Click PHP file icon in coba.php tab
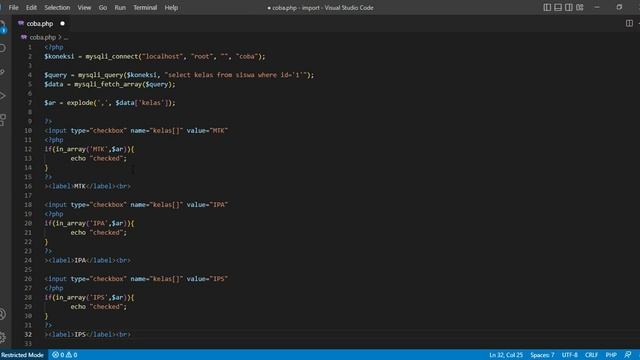Viewport: 640px width, 360px height. pos(21,23)
